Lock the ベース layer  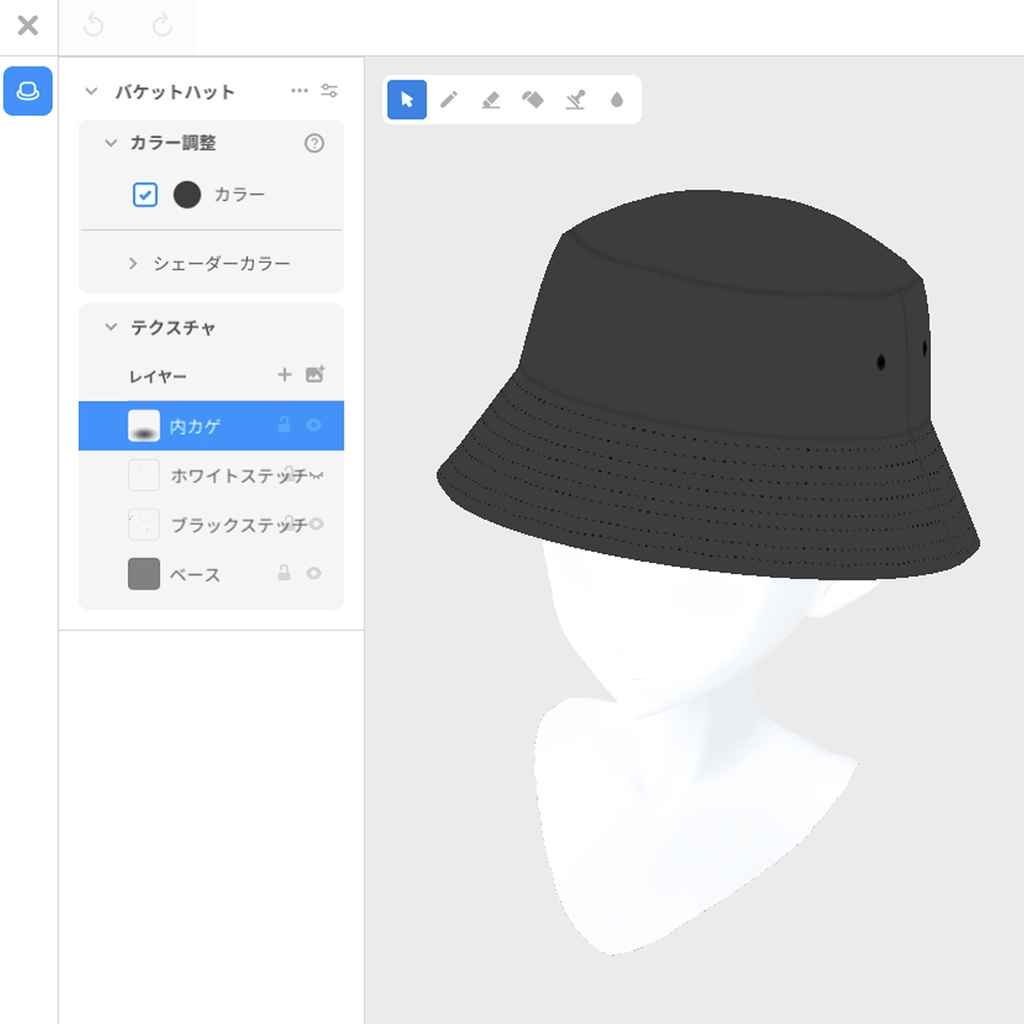(x=284, y=573)
